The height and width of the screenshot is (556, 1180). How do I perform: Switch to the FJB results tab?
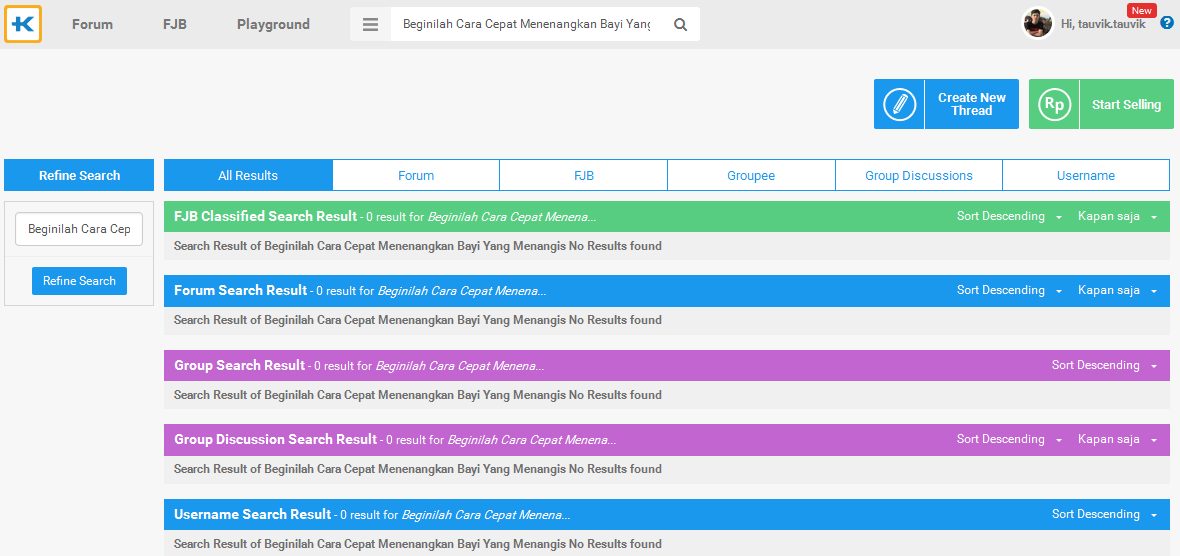[x=583, y=175]
